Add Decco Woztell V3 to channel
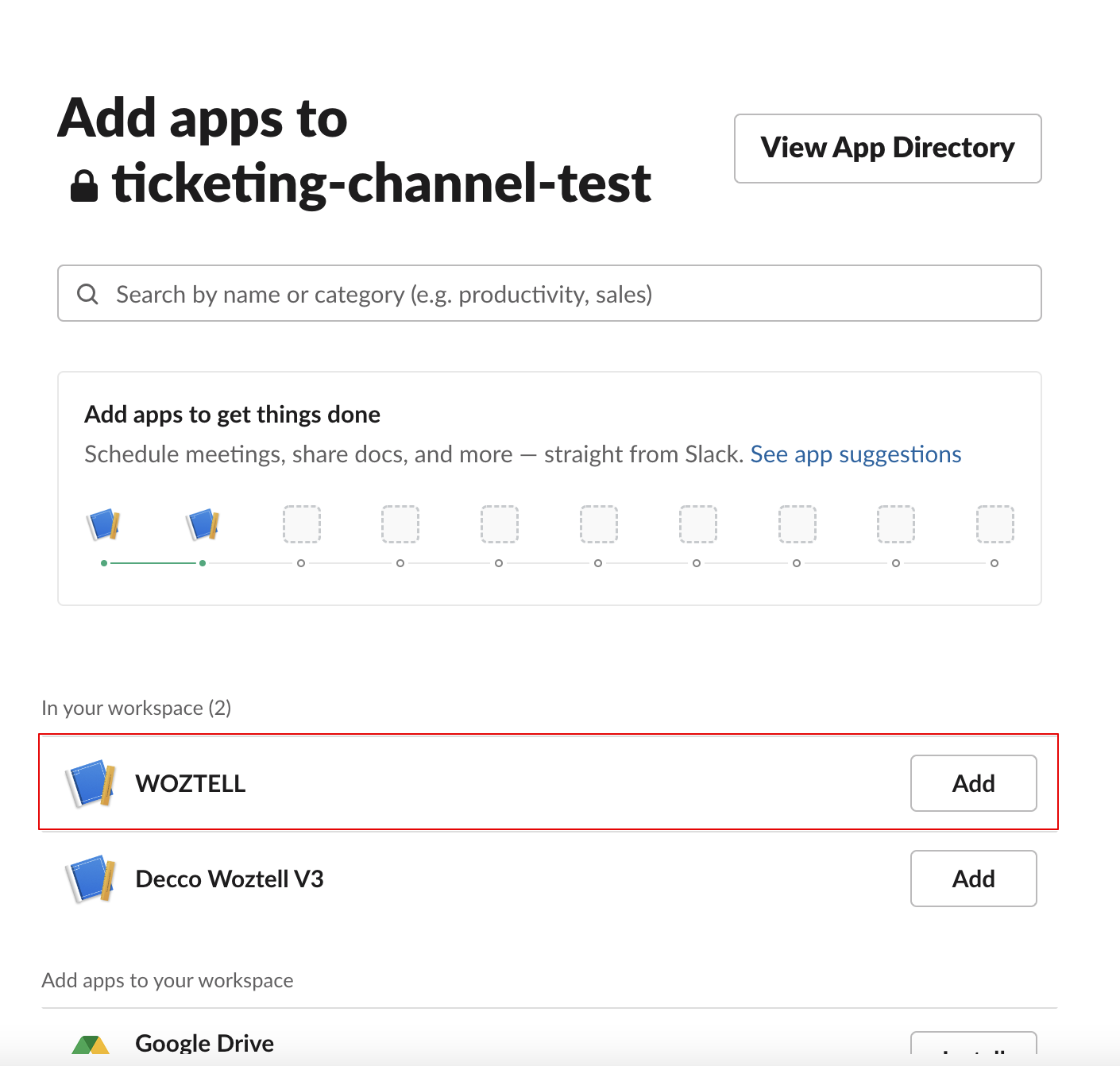This screenshot has height=1066, width=1120. click(973, 879)
